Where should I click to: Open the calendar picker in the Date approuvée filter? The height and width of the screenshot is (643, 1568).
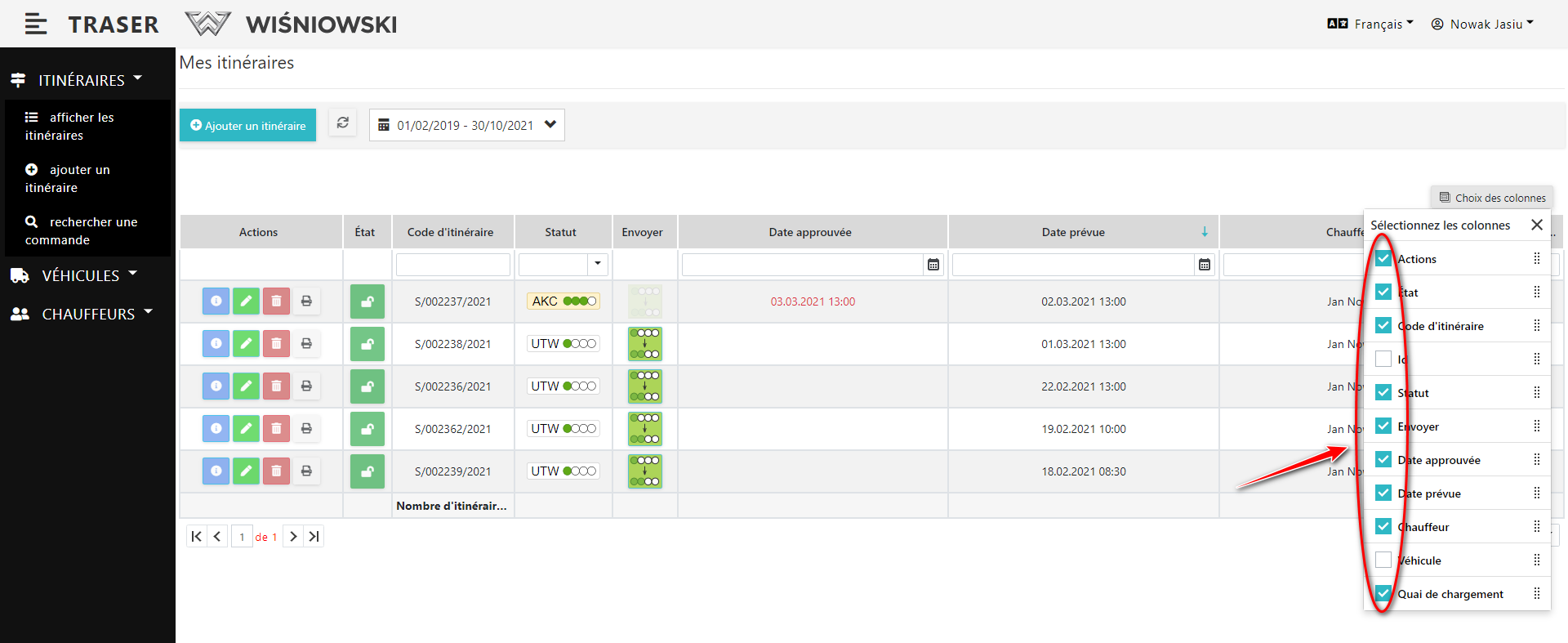(x=933, y=265)
